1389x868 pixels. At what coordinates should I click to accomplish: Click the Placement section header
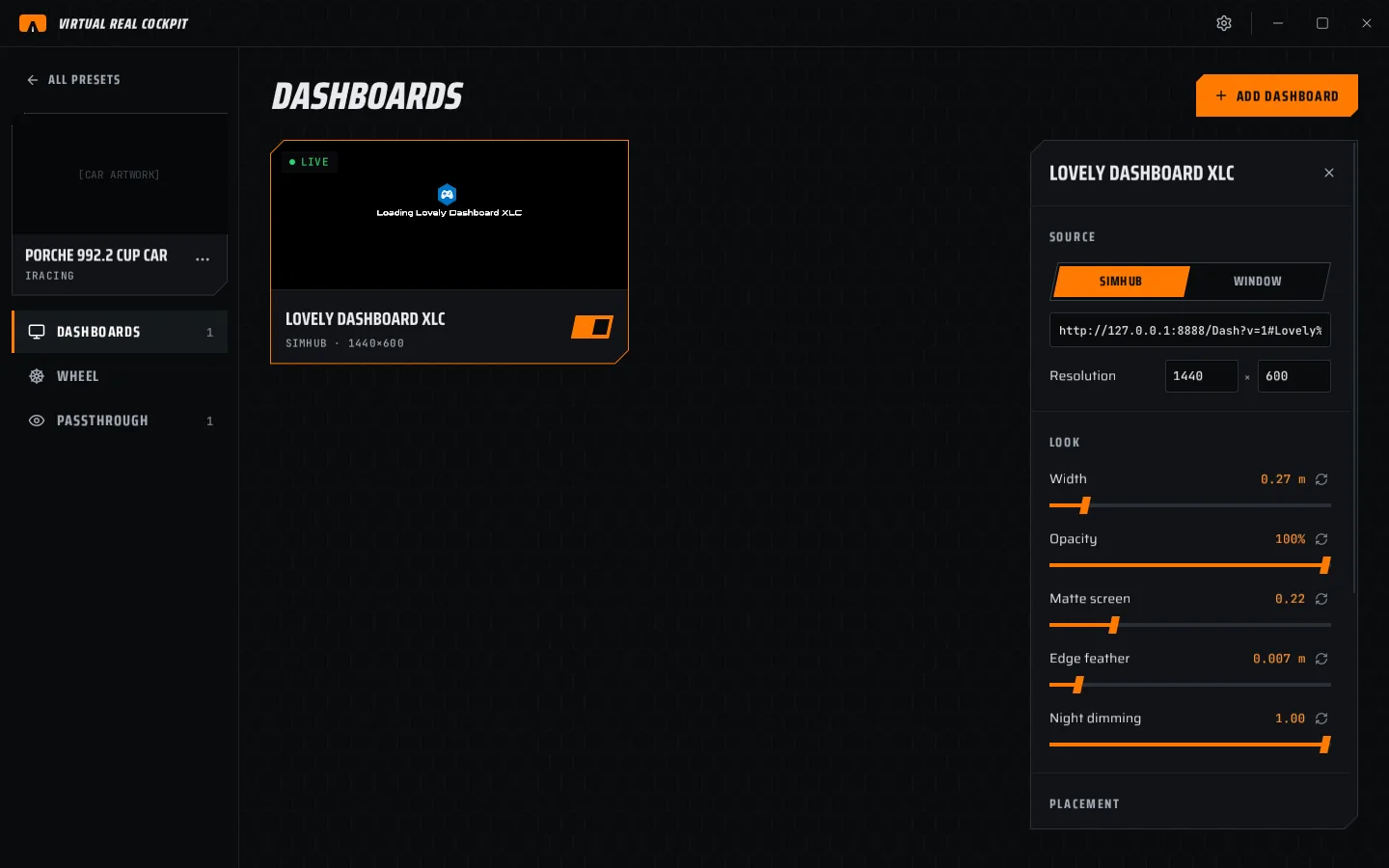tap(1085, 804)
